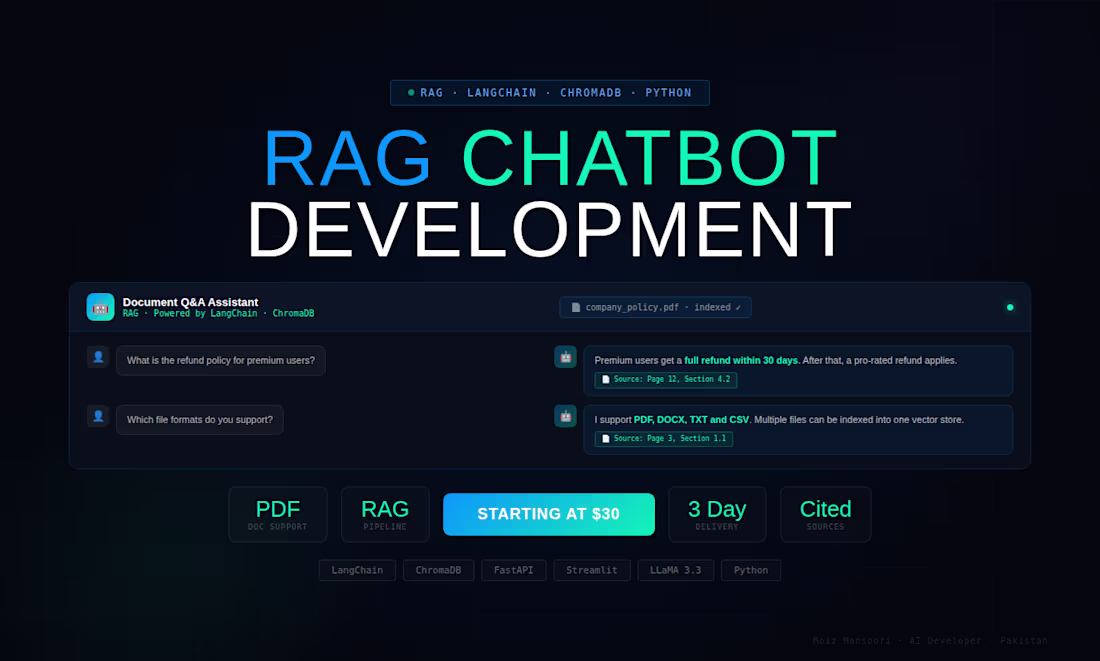Click the Document Q&A Assistant robot icon
The image size is (1100, 661).
(100, 307)
